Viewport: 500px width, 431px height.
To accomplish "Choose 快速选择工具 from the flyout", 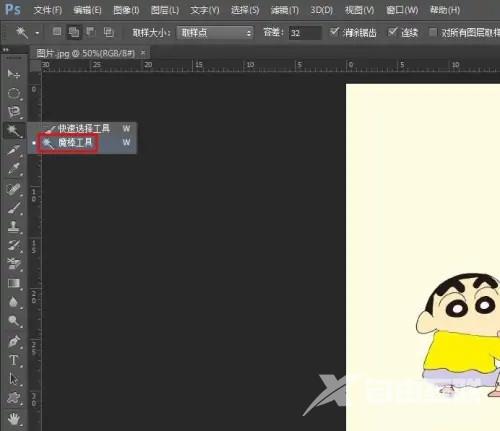I will coord(83,128).
